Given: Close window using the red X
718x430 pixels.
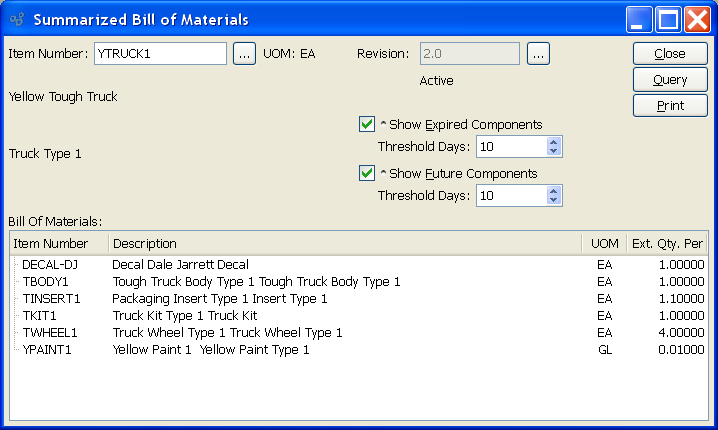Looking at the screenshot, I should click(x=696, y=19).
